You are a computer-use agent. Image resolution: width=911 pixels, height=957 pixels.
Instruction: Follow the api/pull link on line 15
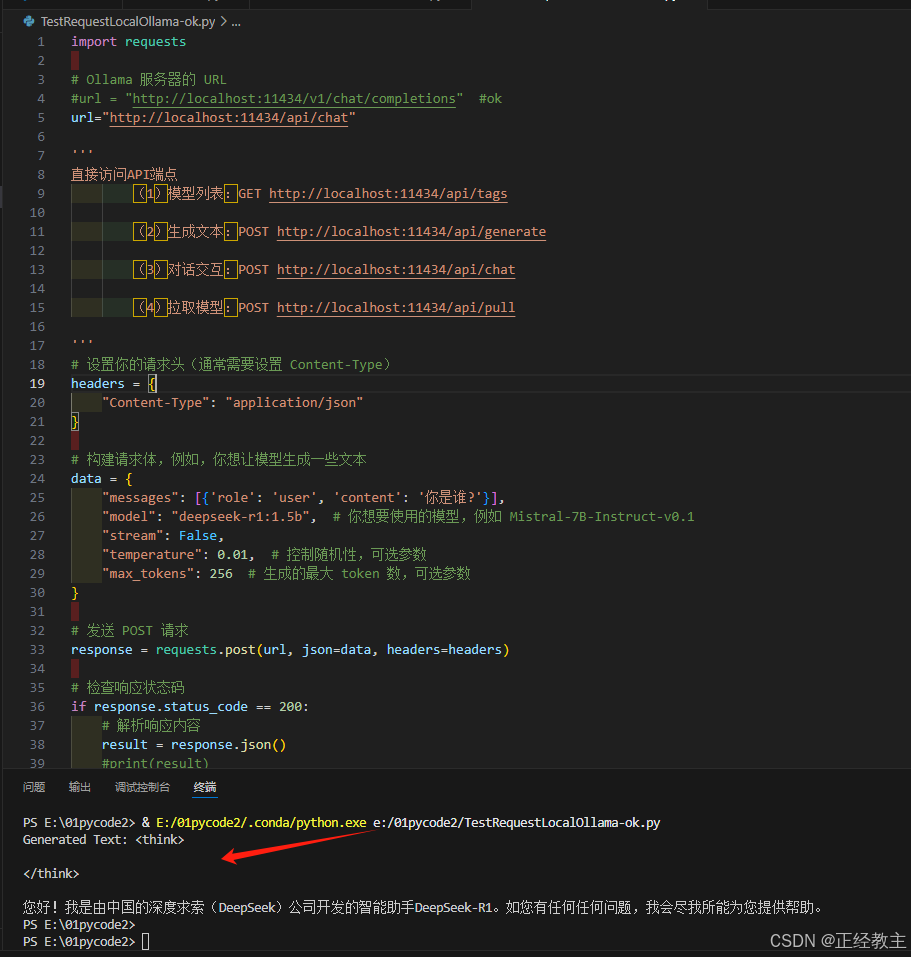[x=396, y=308]
